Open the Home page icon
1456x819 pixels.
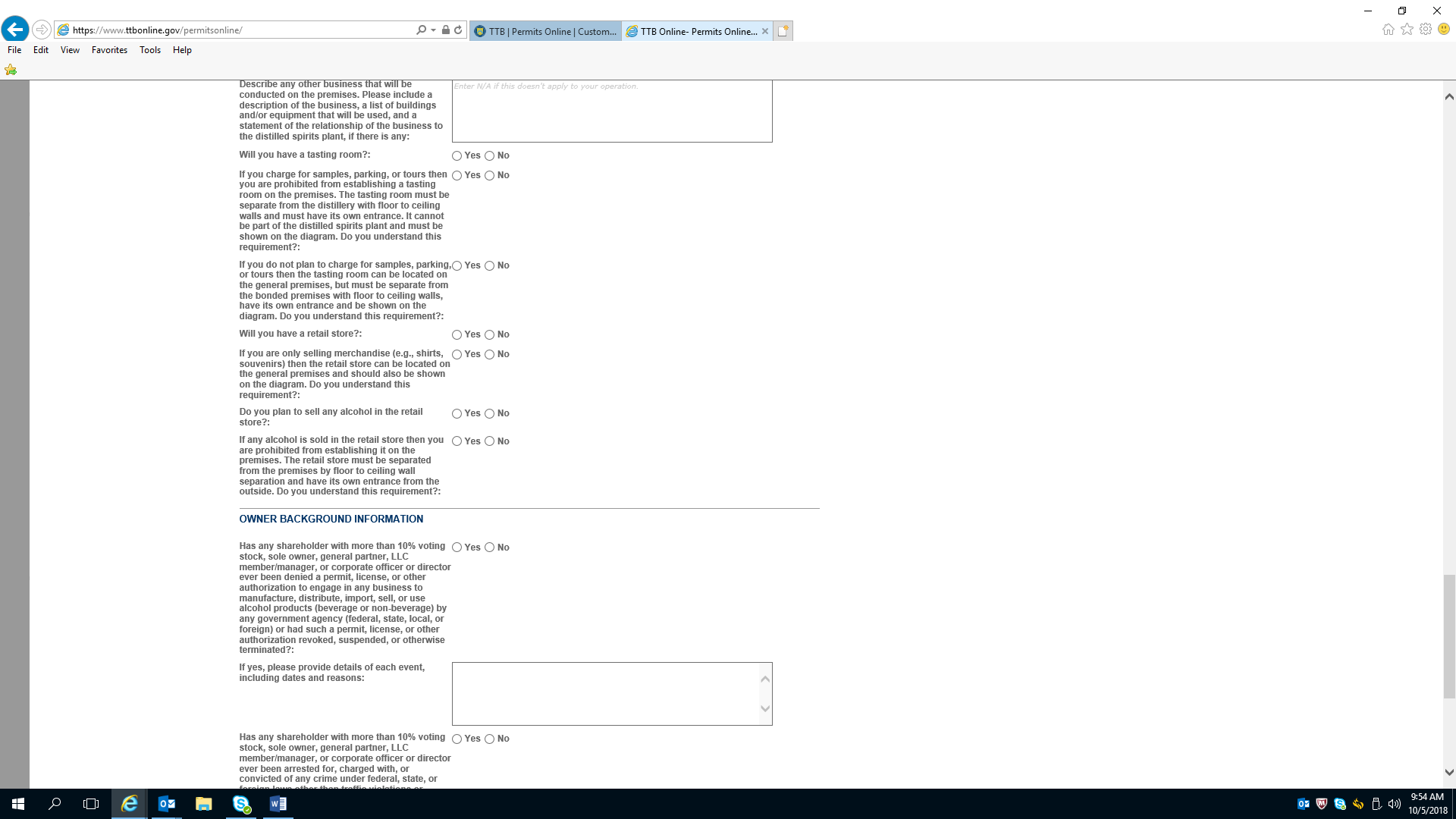click(1388, 30)
